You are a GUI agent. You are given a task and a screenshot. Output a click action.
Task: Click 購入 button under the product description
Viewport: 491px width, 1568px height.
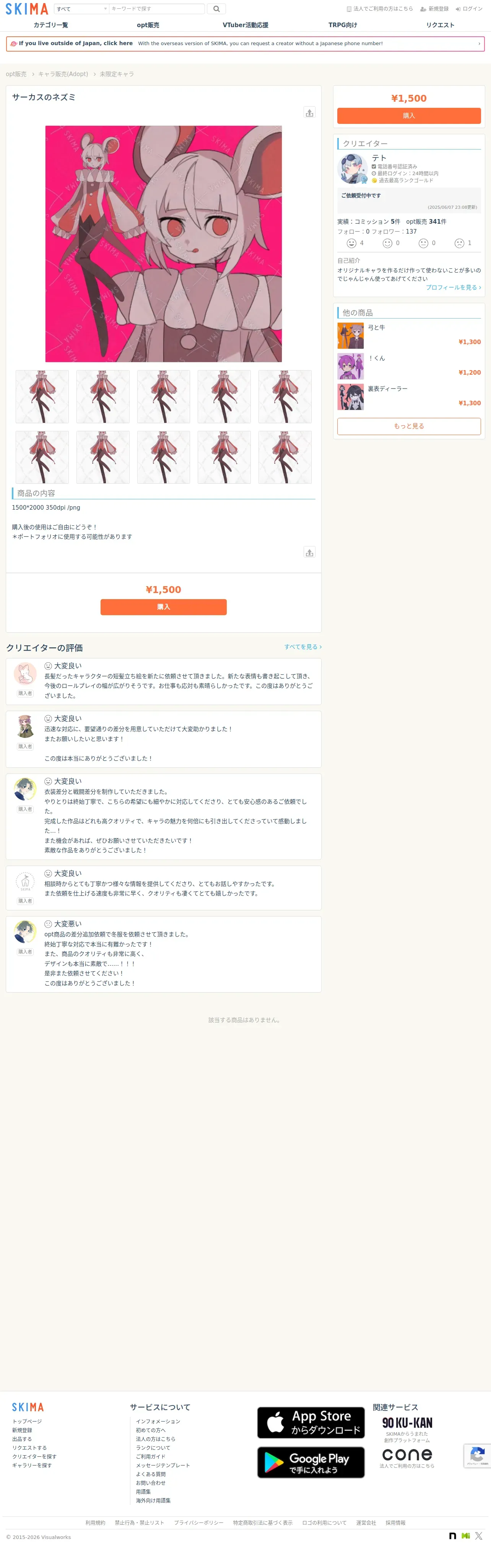pyautogui.click(x=164, y=607)
